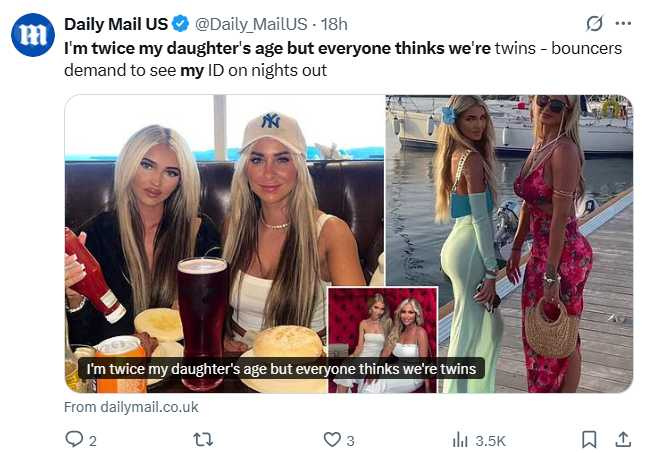View post analytics bar chart icon
The image size is (650, 453).
pyautogui.click(x=460, y=439)
